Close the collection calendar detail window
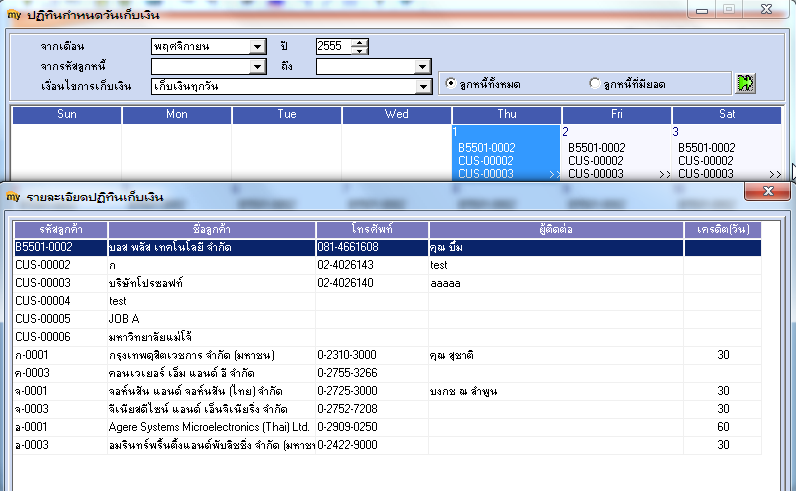 [768, 191]
